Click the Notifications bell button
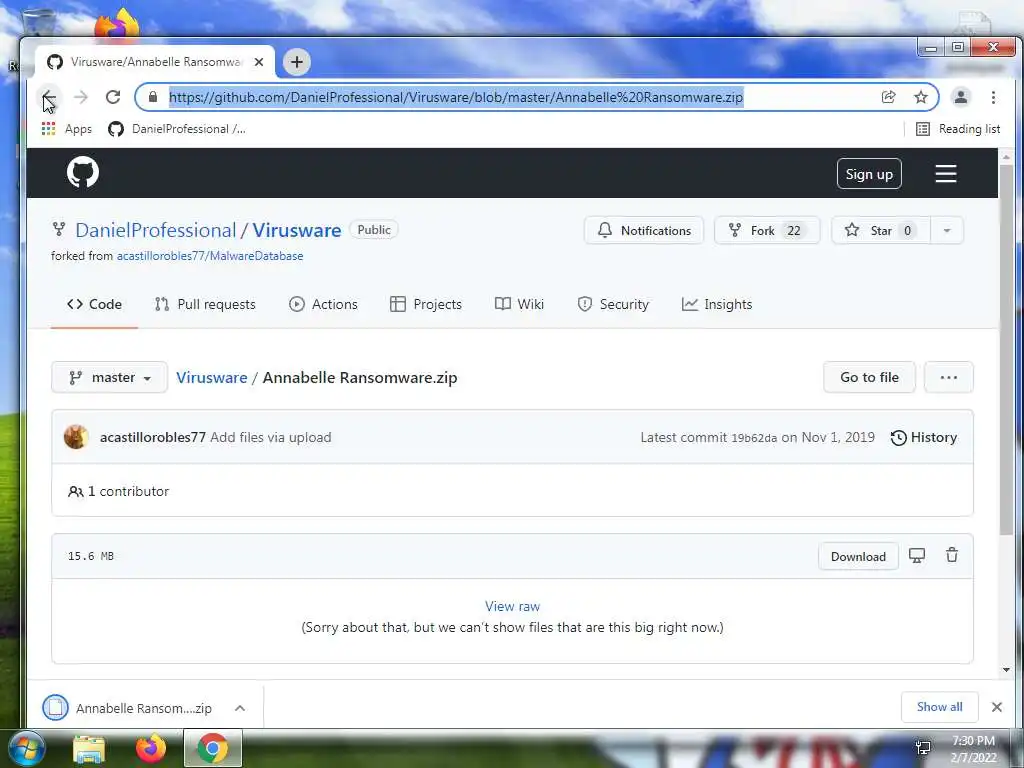The image size is (1024, 768). click(x=644, y=231)
